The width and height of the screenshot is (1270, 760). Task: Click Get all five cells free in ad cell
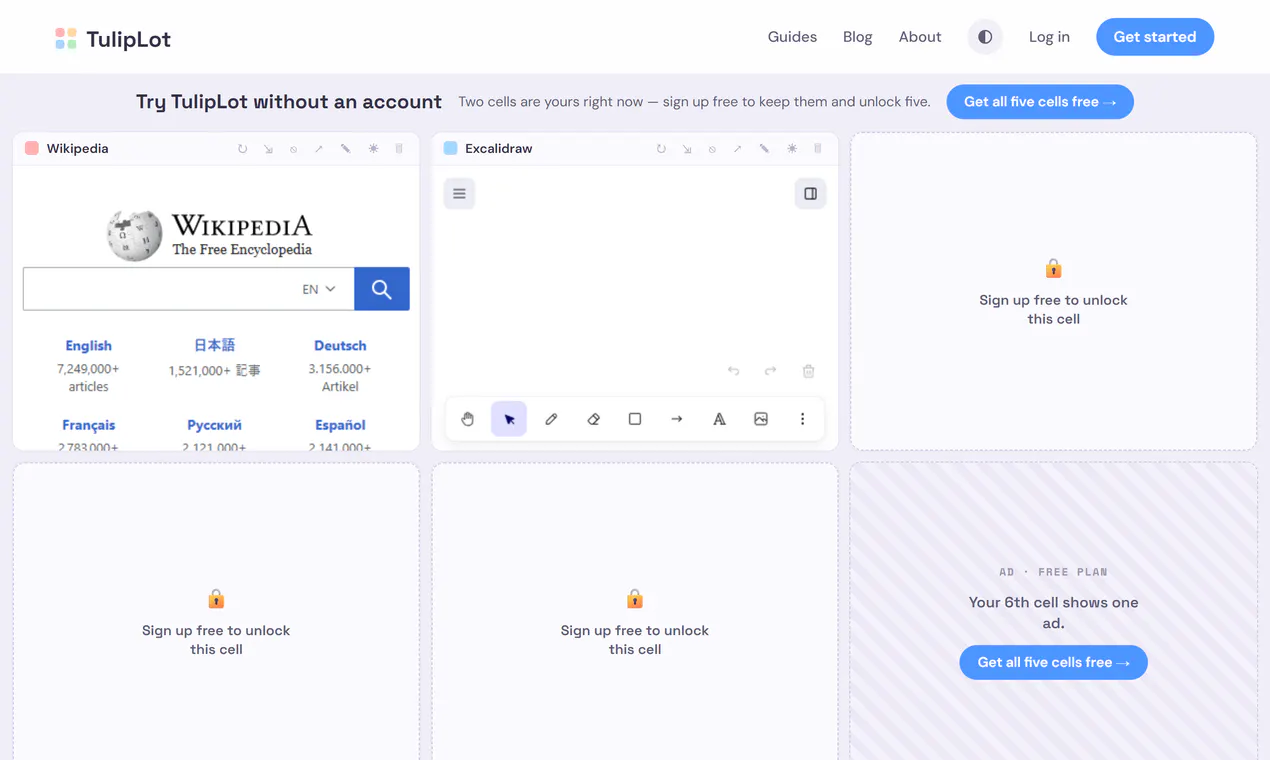(x=1053, y=662)
